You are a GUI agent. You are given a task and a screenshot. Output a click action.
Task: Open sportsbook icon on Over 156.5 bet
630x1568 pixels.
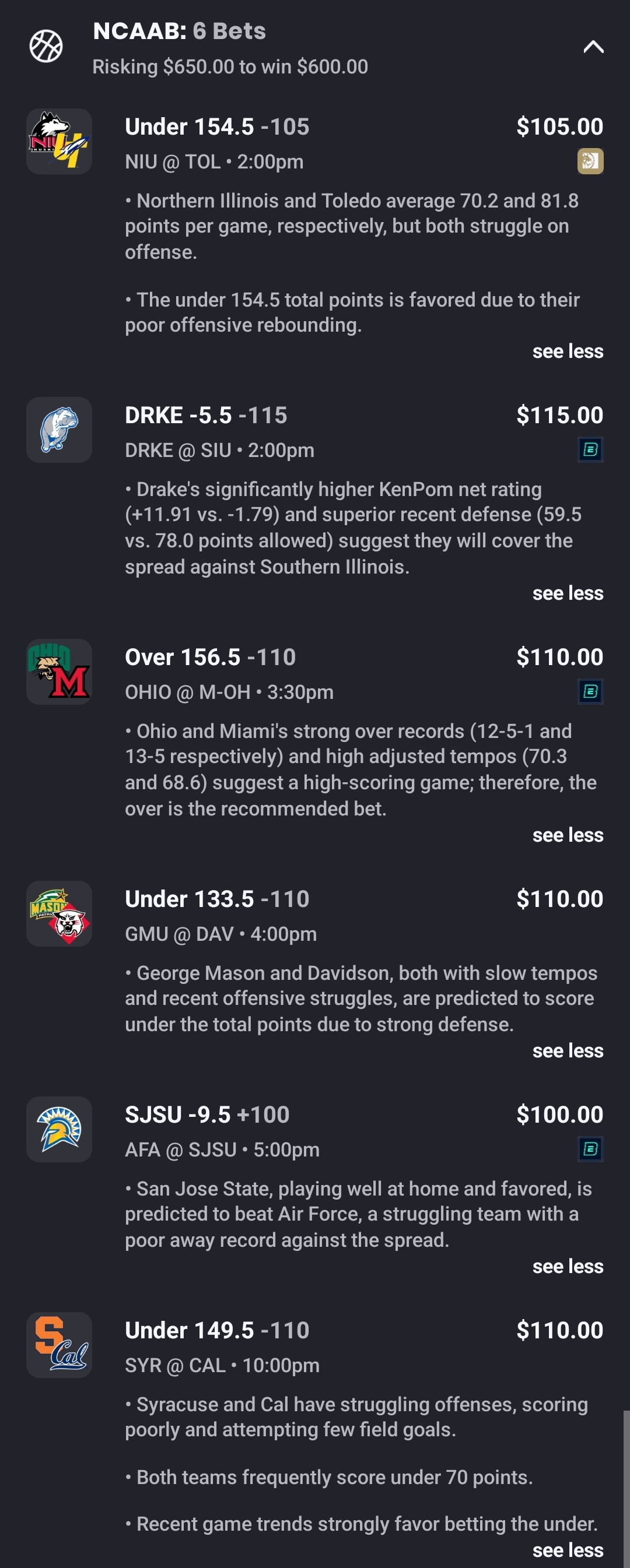(x=590, y=691)
